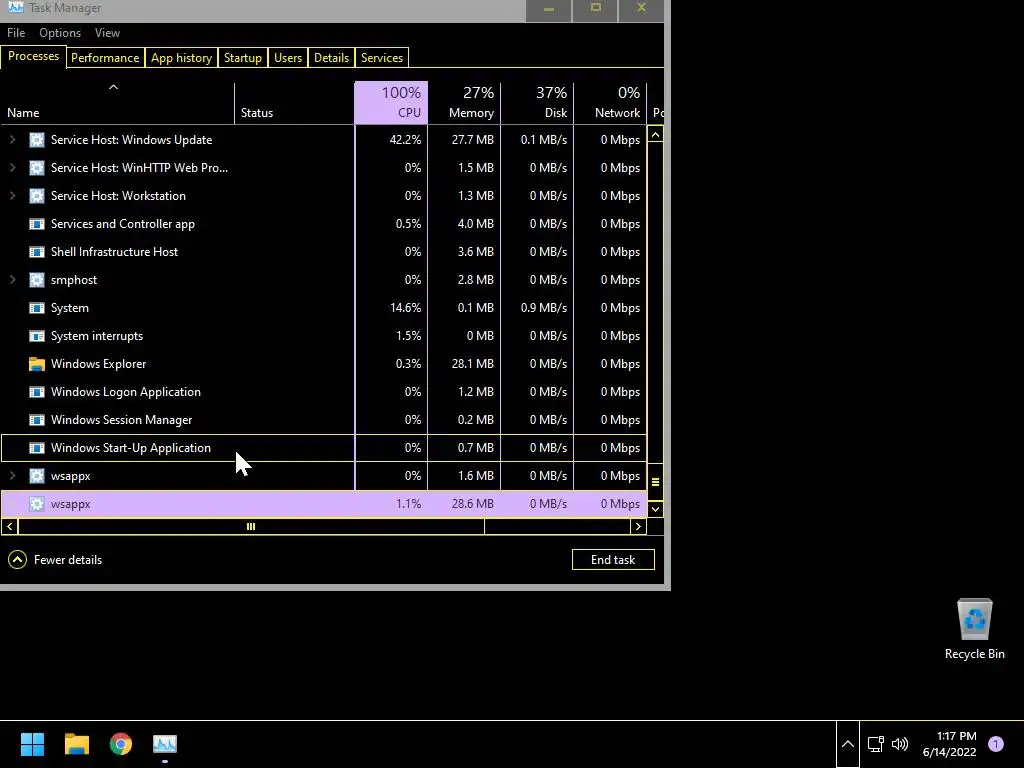Click the 28.1 MB memory value
The height and width of the screenshot is (768, 1024).
coord(472,364)
